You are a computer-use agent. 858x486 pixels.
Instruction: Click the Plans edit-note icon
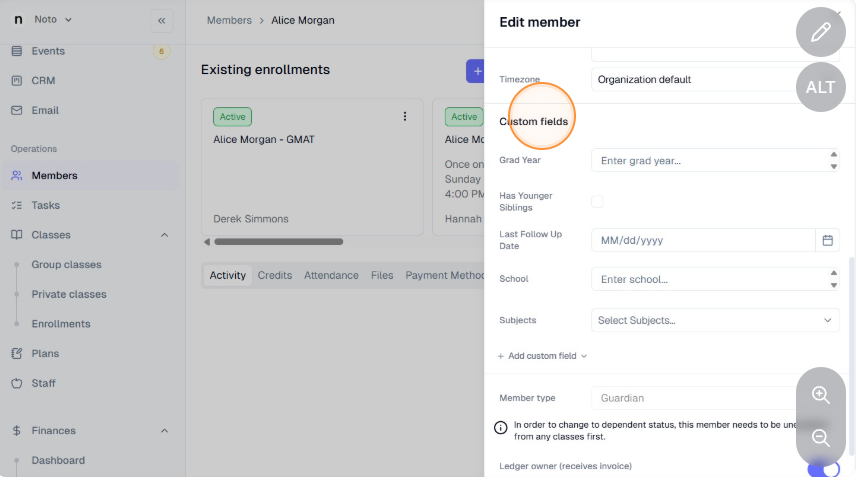click(17, 353)
